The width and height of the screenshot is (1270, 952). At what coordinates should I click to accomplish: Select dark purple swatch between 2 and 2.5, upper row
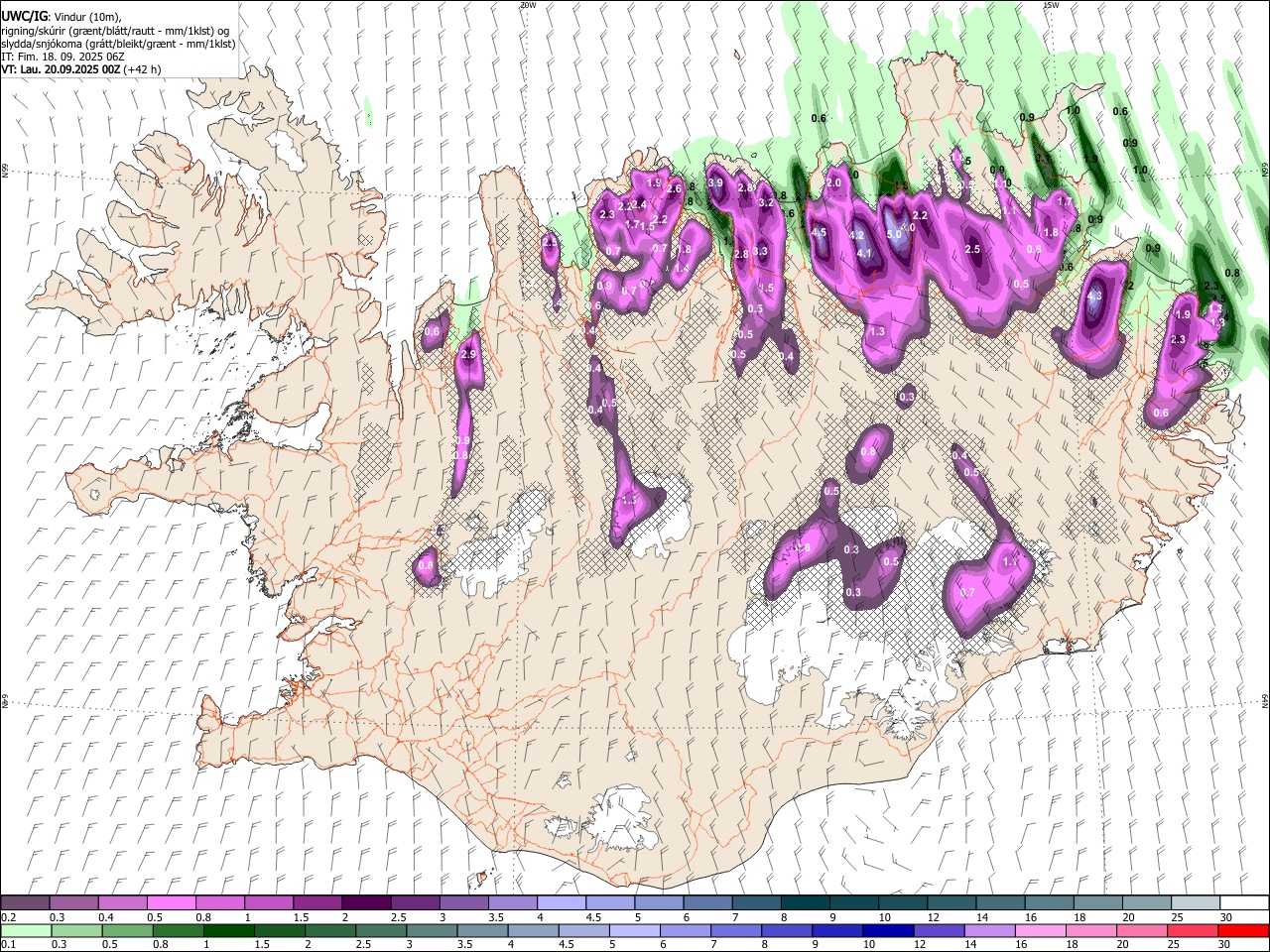click(365, 903)
